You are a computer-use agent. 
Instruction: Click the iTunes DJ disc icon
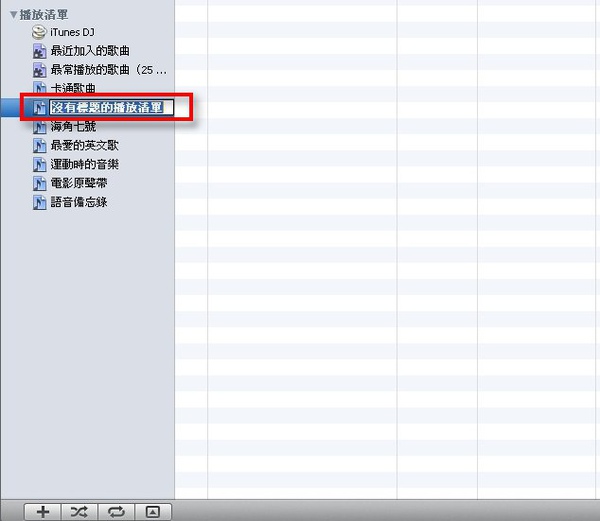[39, 32]
